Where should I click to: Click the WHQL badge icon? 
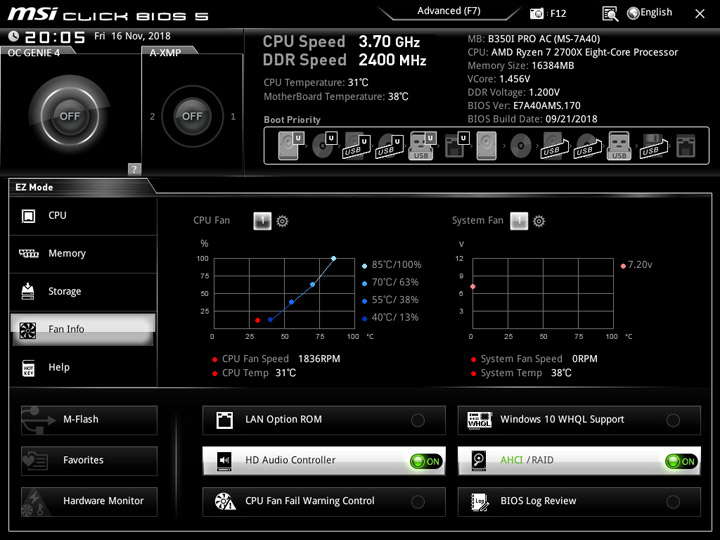click(479, 420)
